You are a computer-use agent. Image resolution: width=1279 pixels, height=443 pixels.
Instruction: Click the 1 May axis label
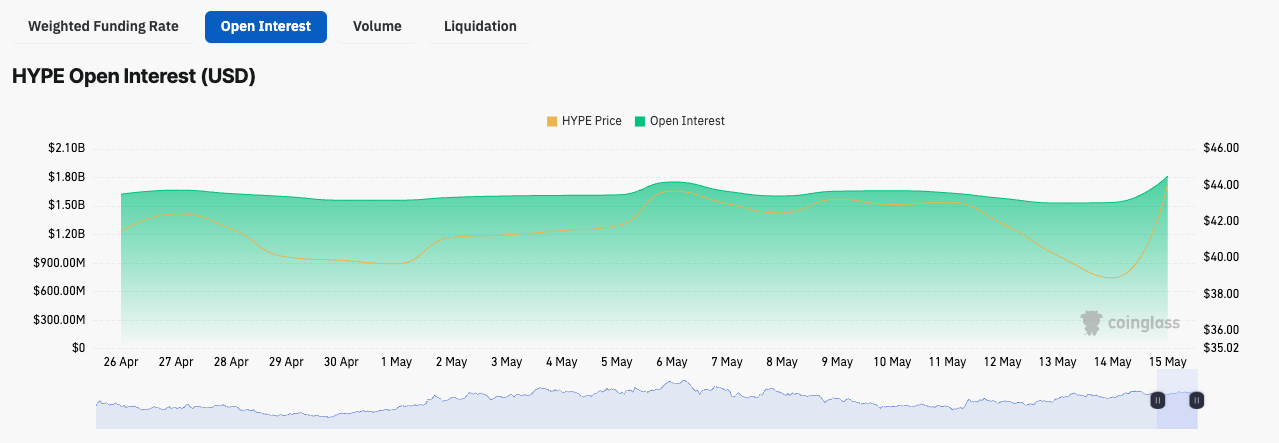click(x=396, y=362)
